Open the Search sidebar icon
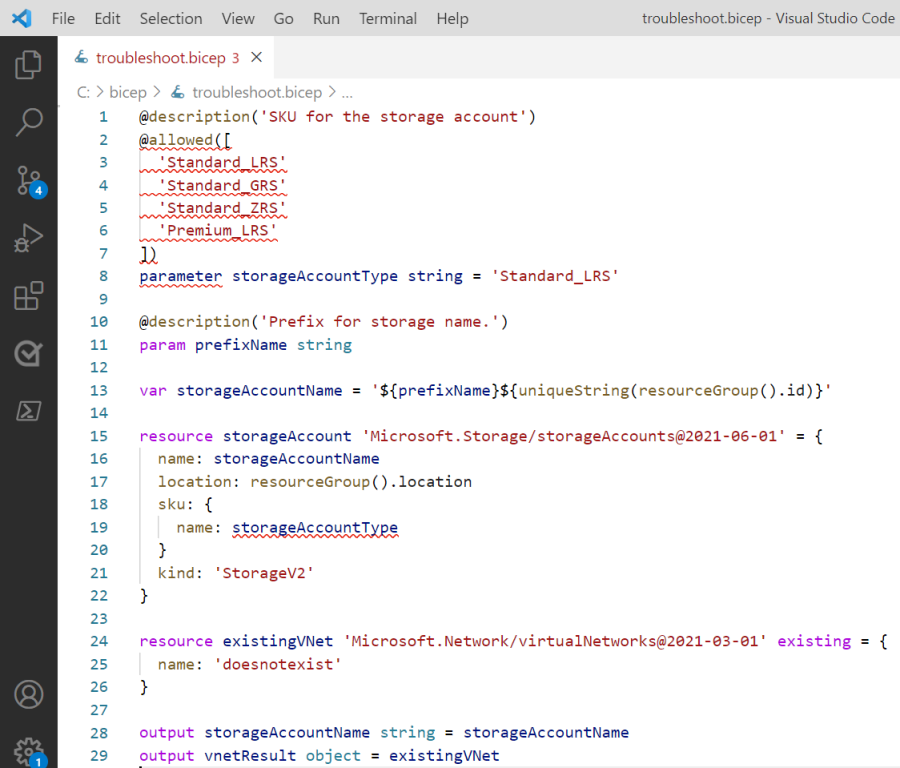The width and height of the screenshot is (900, 768). click(x=30, y=121)
